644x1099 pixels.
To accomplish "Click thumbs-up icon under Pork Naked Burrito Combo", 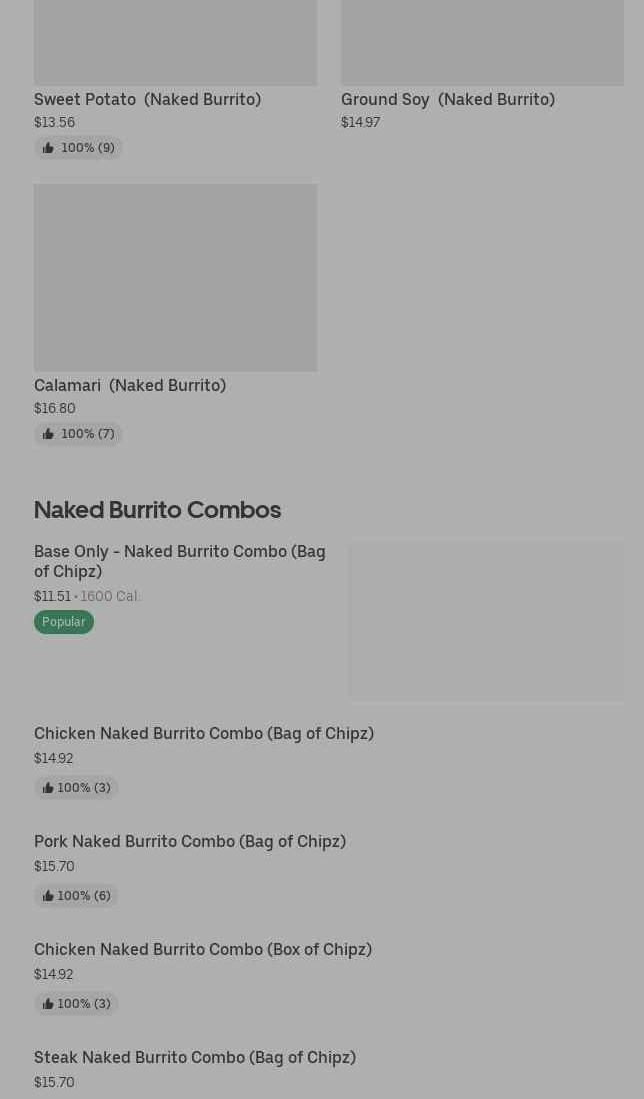I will coord(48,896).
